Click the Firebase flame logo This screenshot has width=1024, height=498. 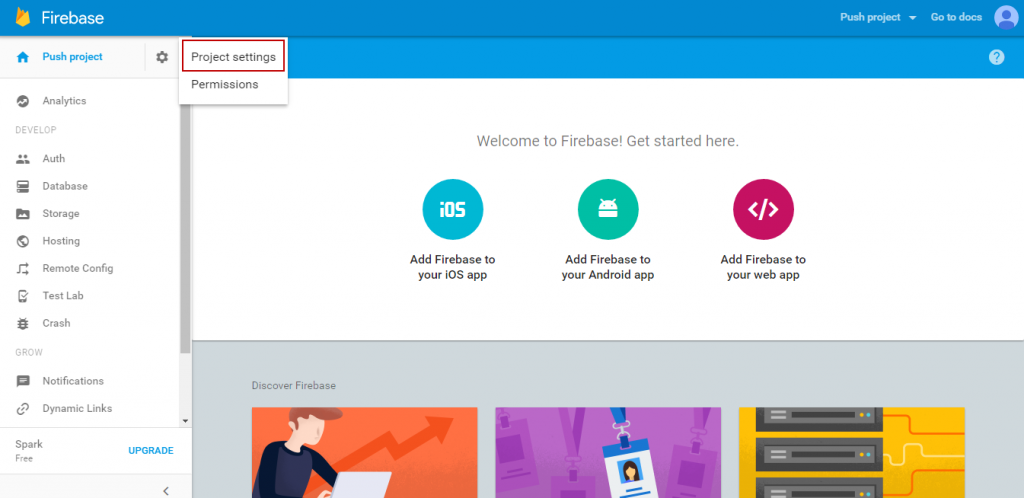tap(23, 17)
